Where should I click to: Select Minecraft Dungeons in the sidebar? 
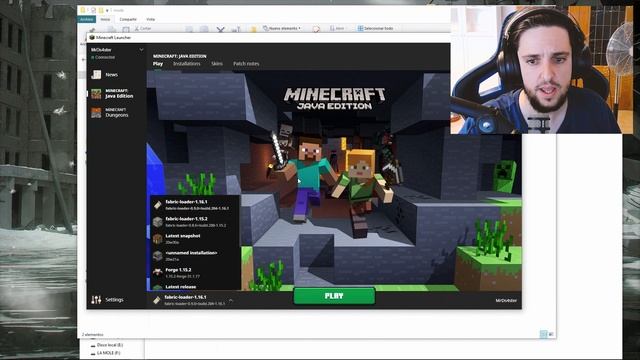[x=110, y=113]
